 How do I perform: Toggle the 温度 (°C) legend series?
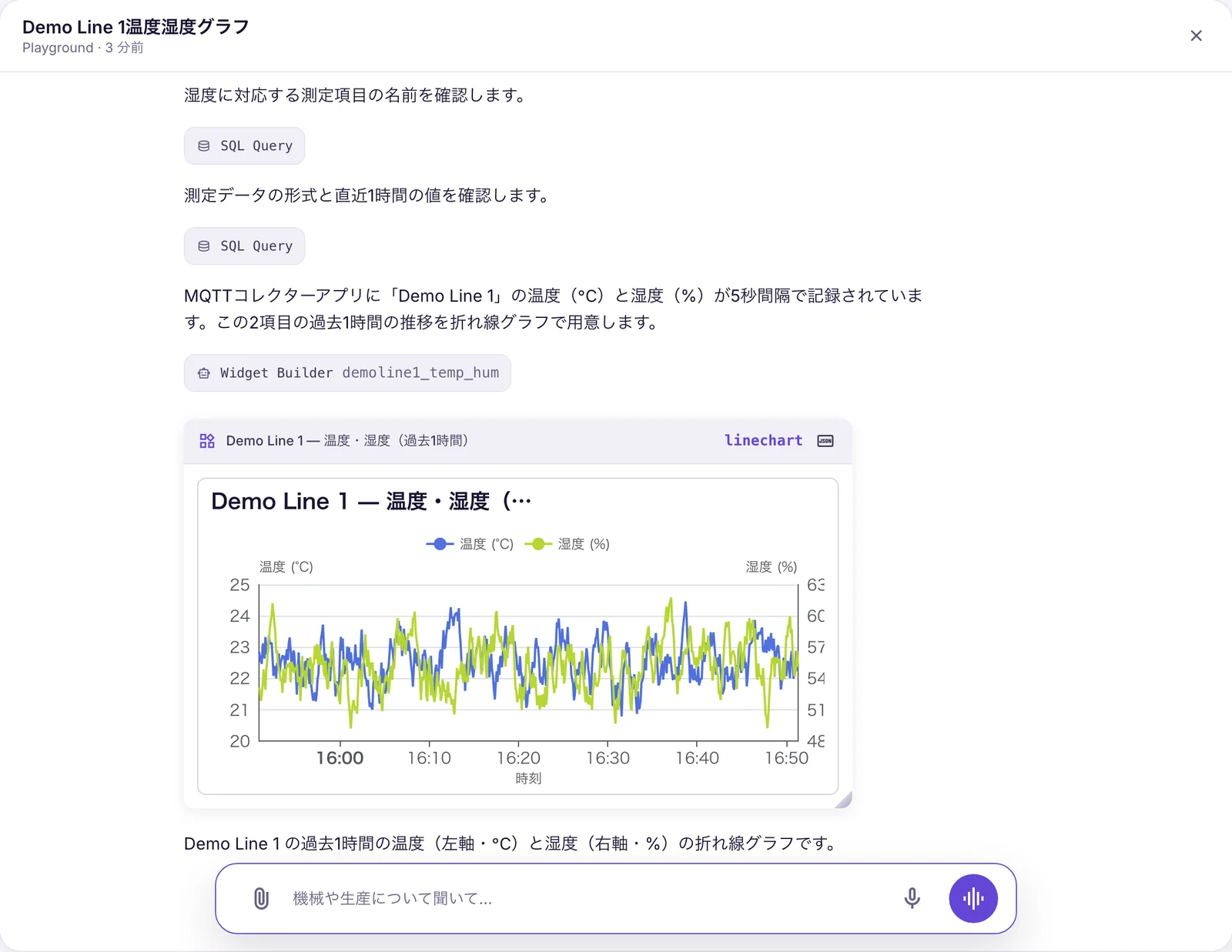(x=470, y=544)
